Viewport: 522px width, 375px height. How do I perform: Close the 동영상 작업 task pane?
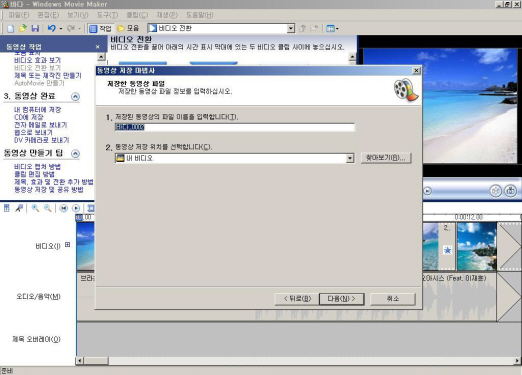98,47
